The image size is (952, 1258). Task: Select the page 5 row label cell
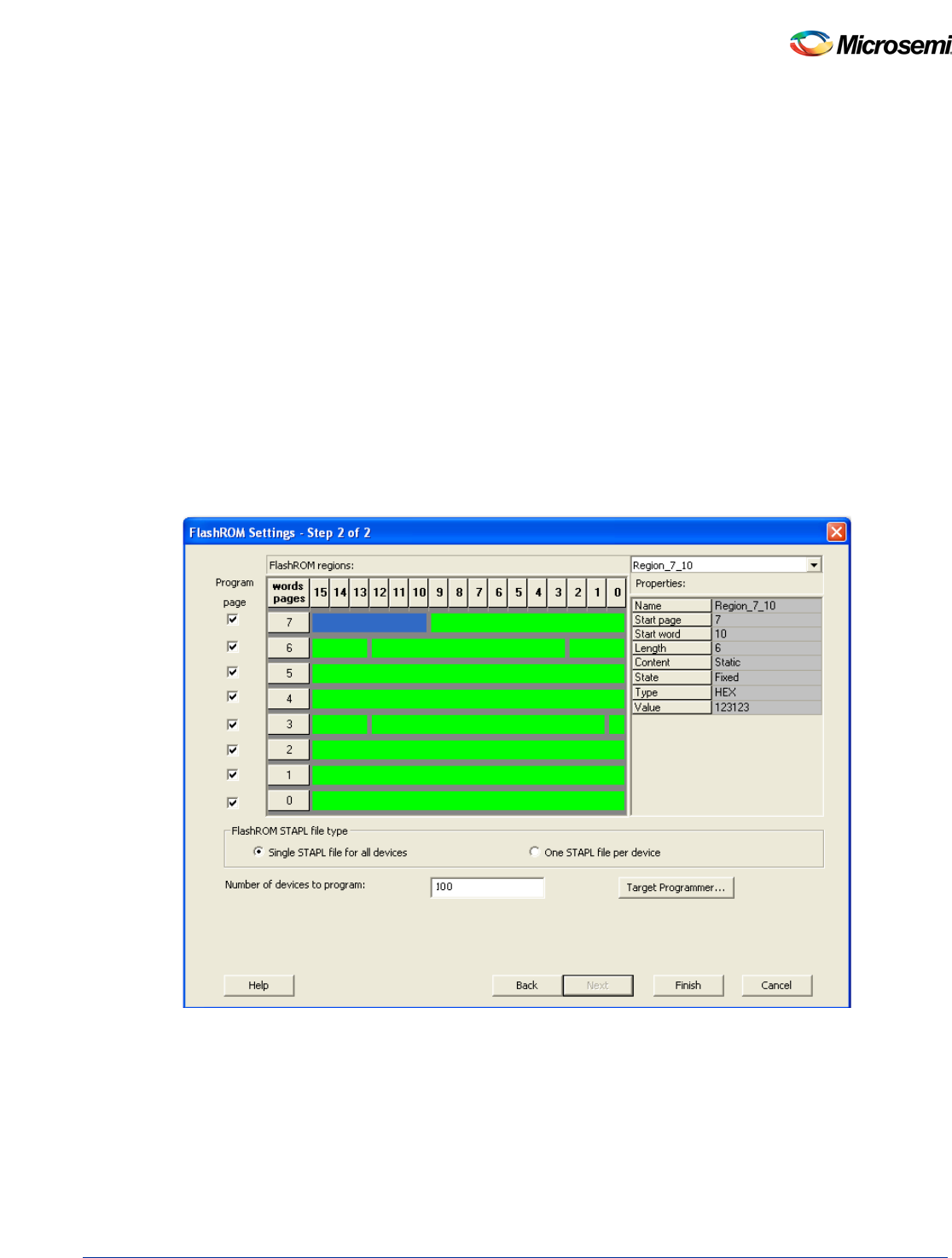287,673
